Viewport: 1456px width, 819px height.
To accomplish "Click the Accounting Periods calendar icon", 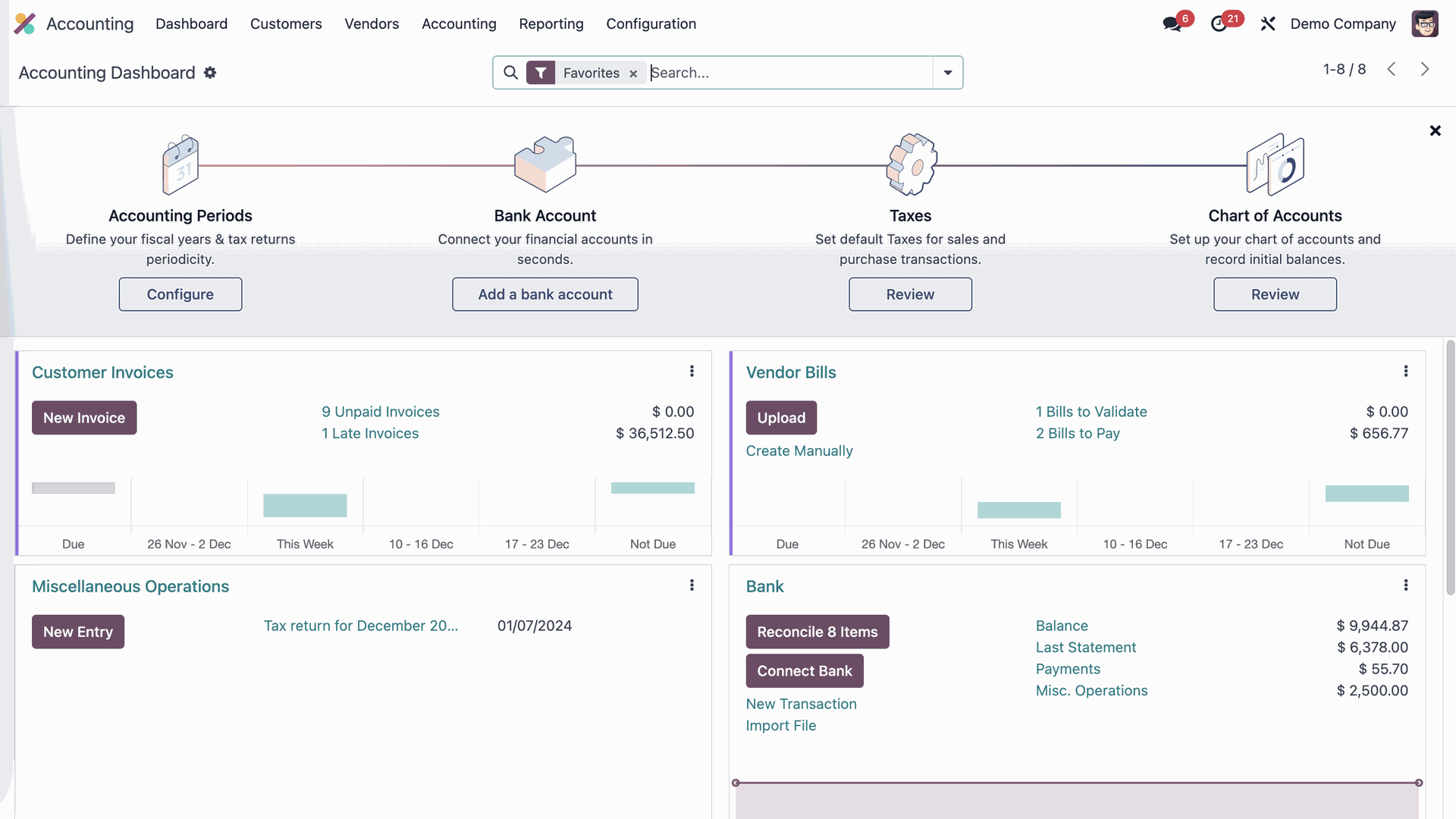I will click(x=180, y=165).
